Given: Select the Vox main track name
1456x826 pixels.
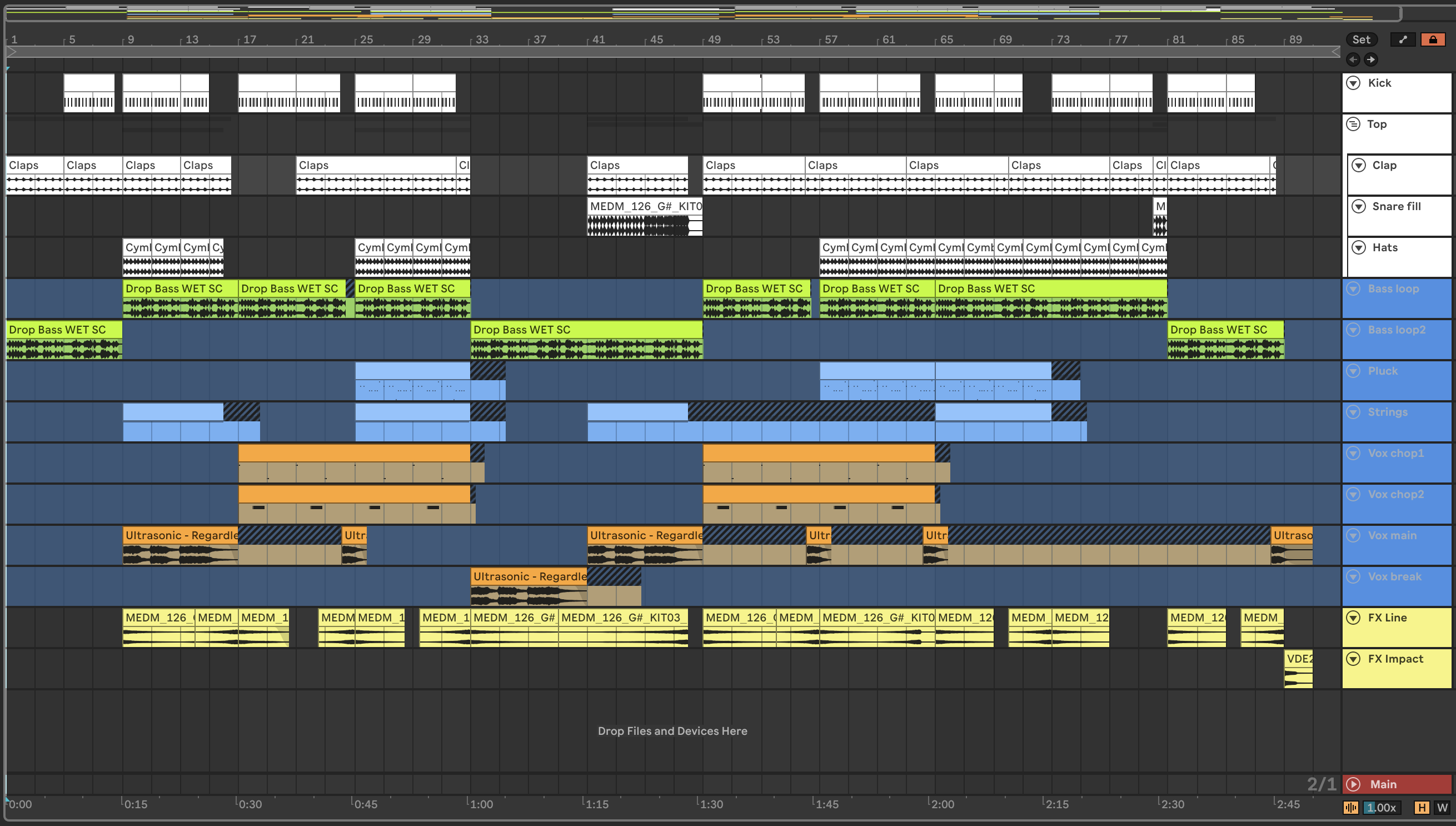Looking at the screenshot, I should coord(1393,535).
